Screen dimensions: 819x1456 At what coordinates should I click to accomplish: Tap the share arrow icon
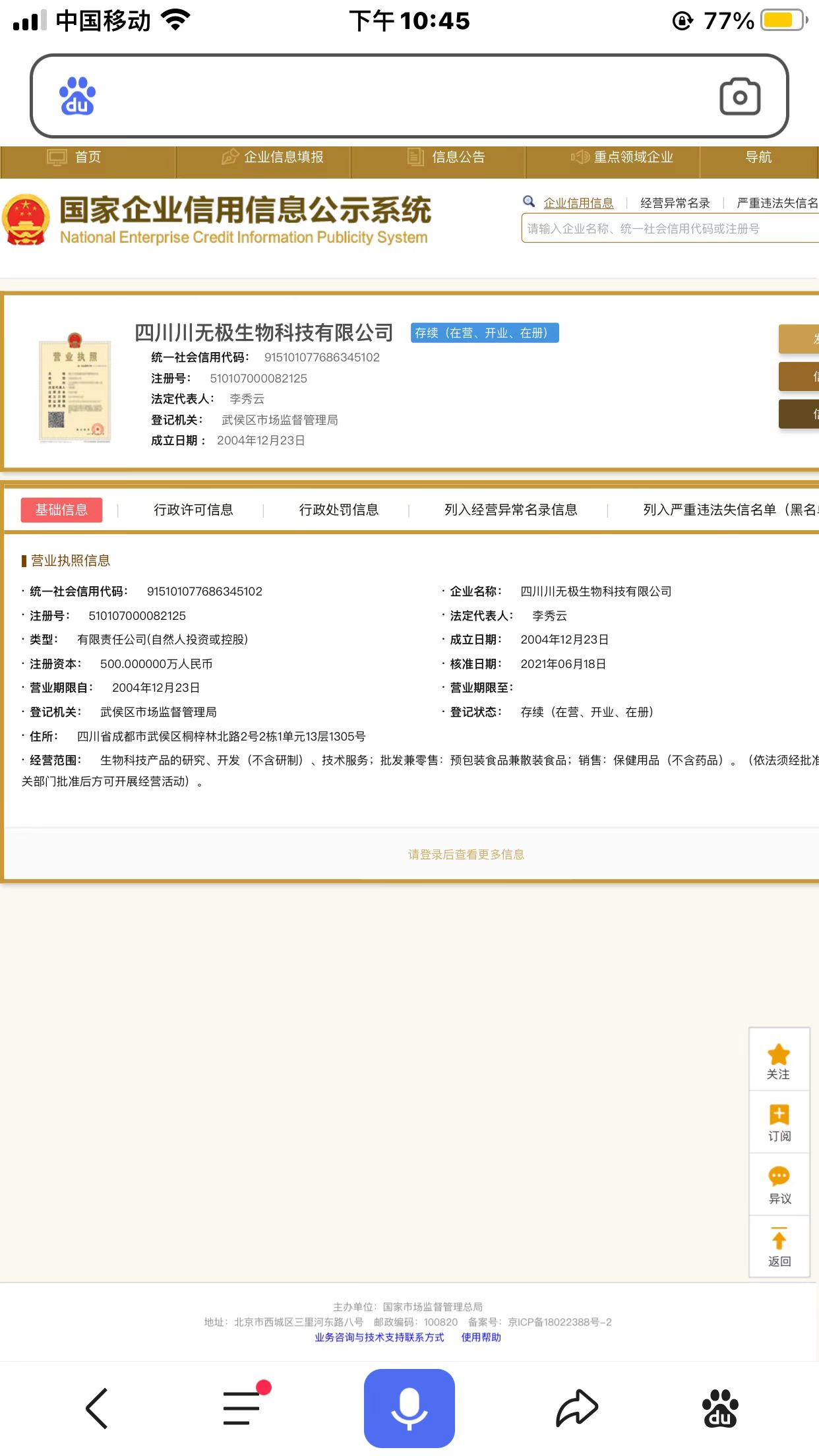[577, 1409]
